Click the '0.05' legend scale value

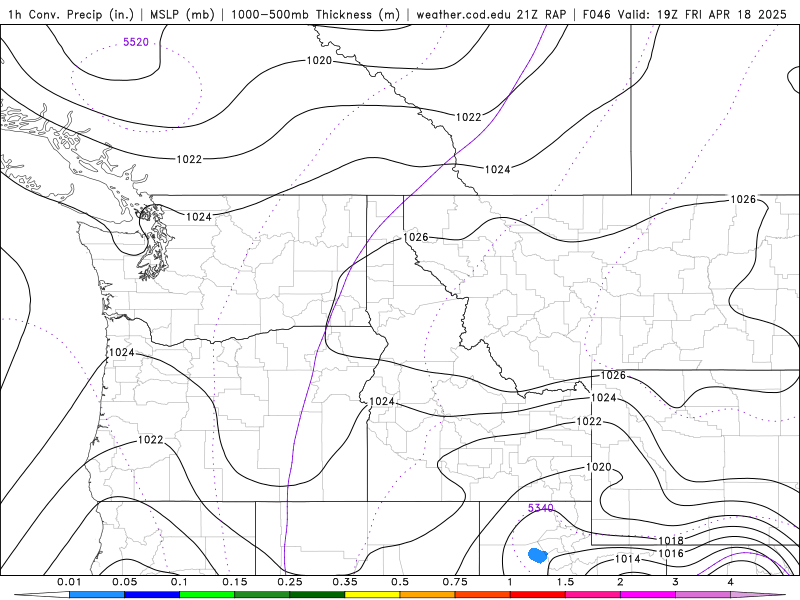124,582
